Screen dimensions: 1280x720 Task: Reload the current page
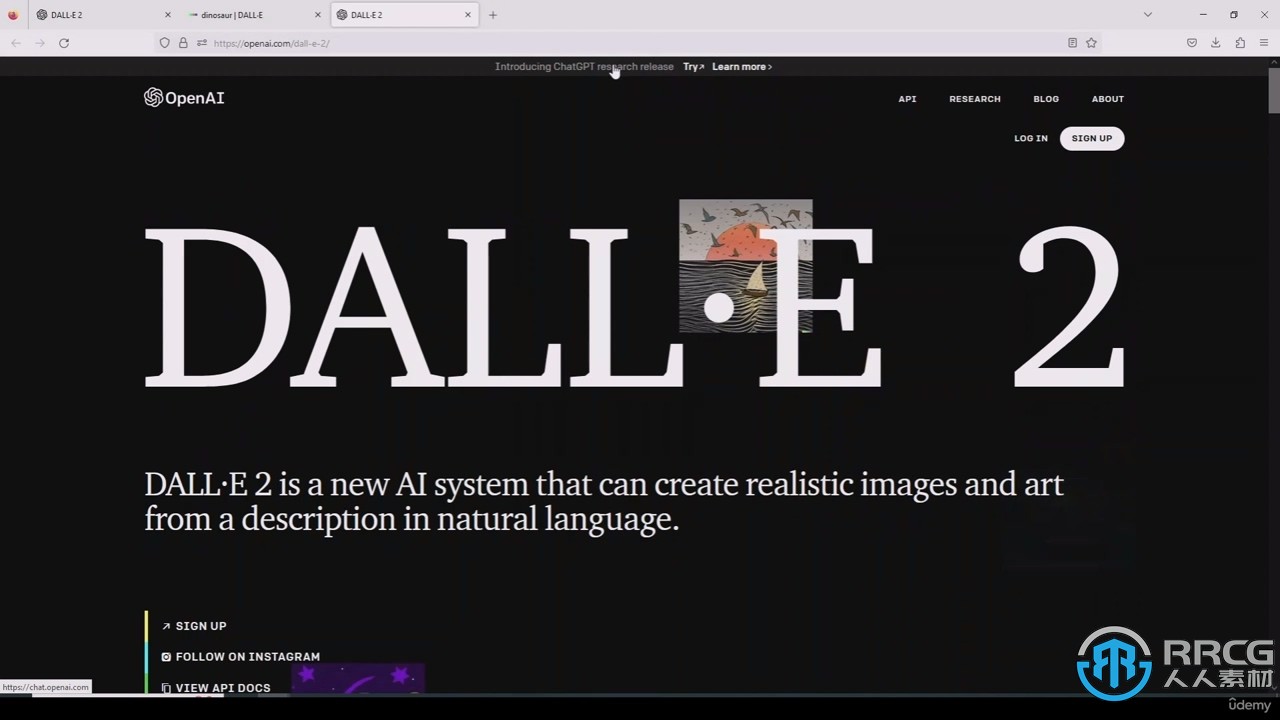pyautogui.click(x=64, y=43)
